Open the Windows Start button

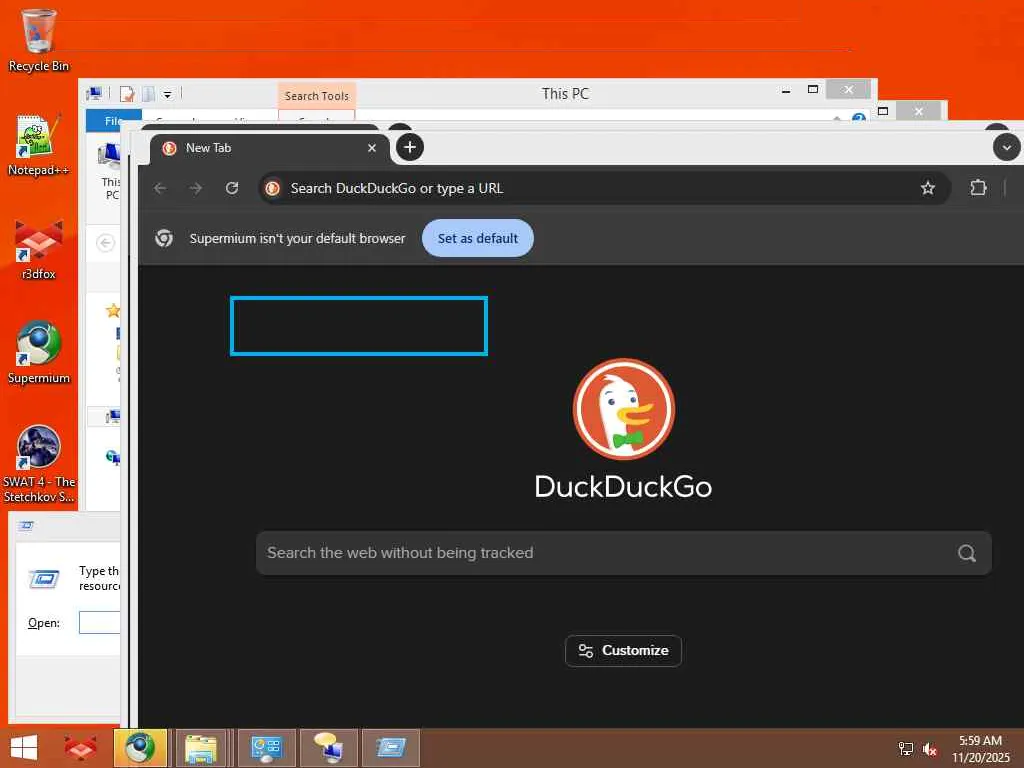24,748
